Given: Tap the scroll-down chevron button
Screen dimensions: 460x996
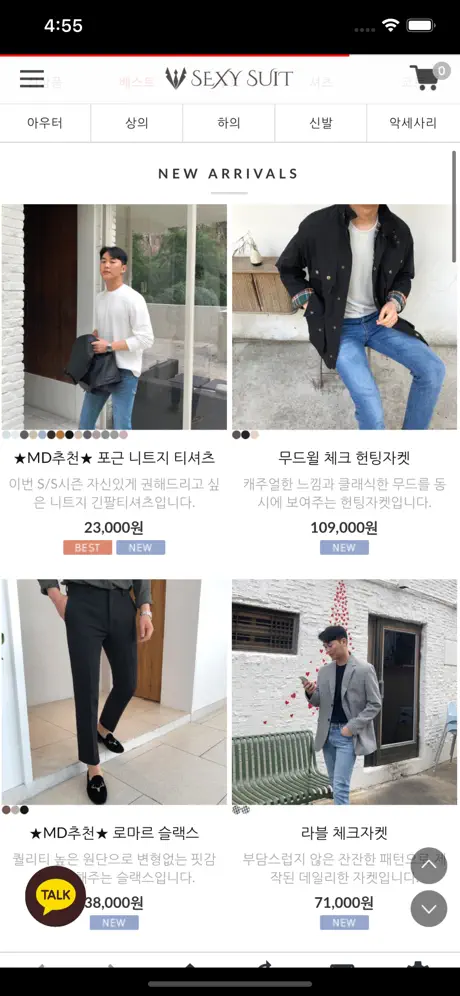Looking at the screenshot, I should pyautogui.click(x=429, y=908).
